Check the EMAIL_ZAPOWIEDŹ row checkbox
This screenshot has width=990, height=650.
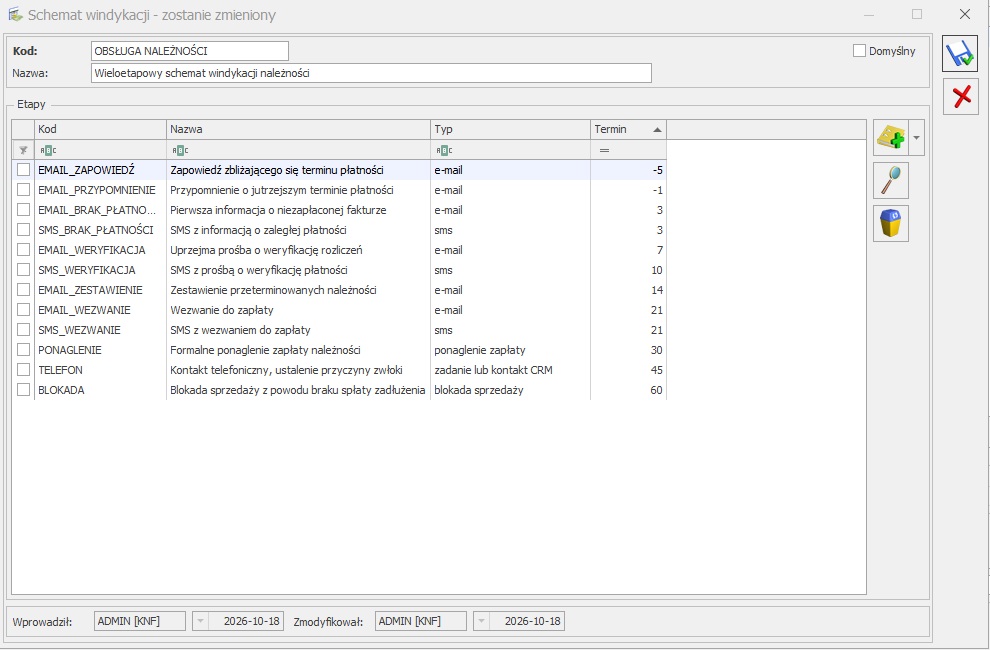click(23, 170)
